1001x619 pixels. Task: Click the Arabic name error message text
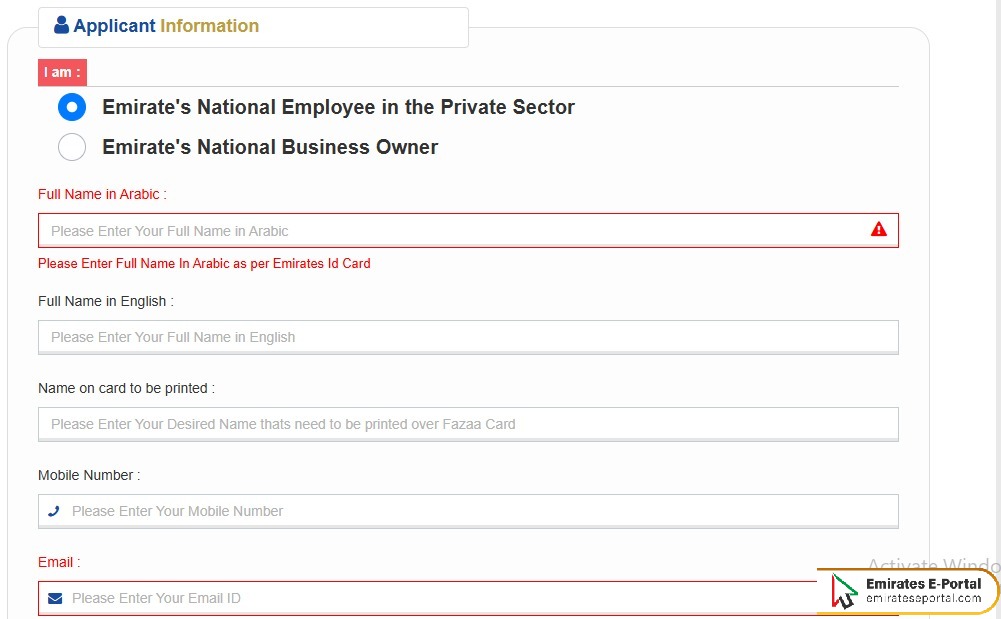(204, 263)
